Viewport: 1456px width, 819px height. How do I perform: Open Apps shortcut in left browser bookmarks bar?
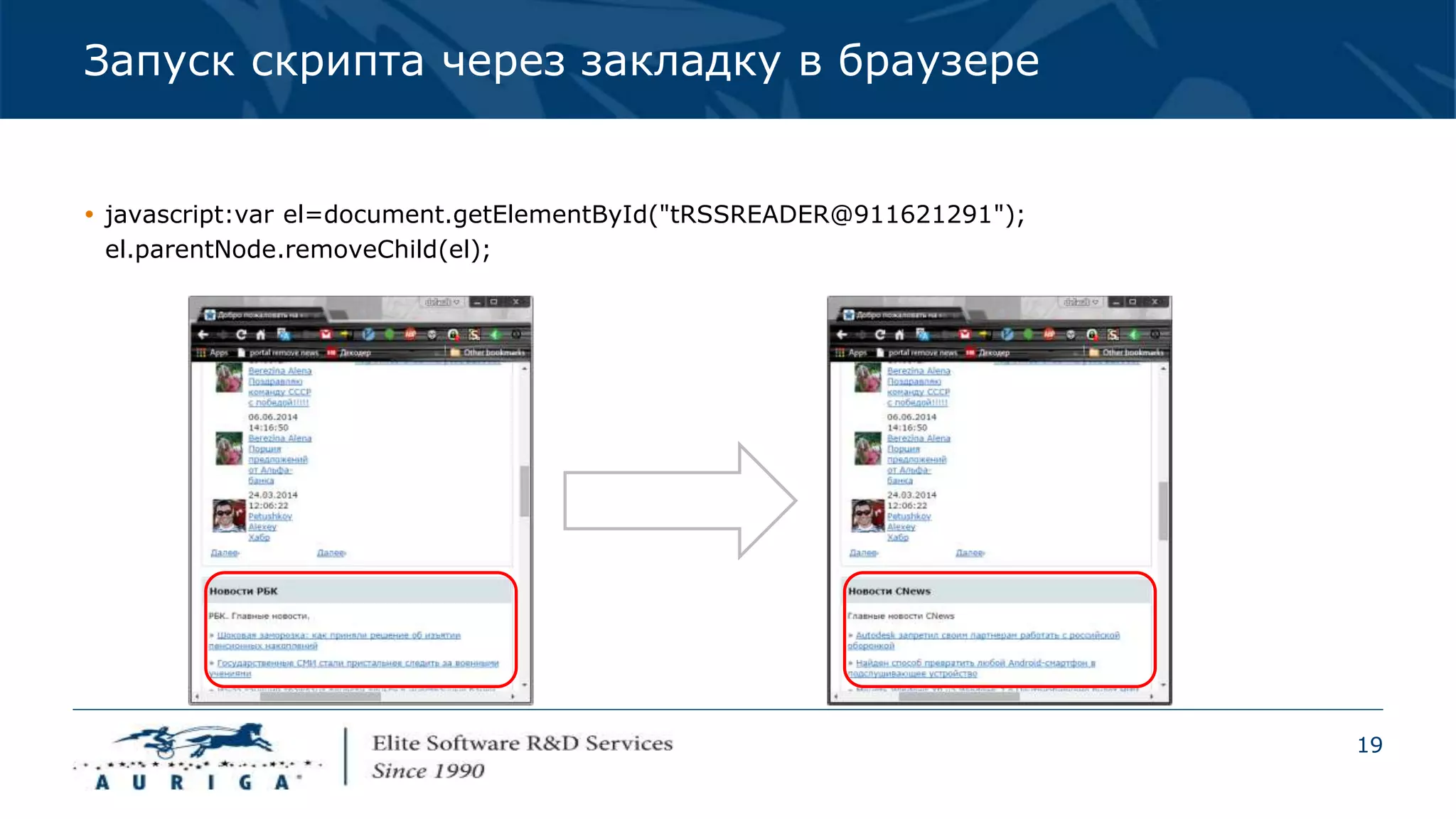[x=213, y=353]
